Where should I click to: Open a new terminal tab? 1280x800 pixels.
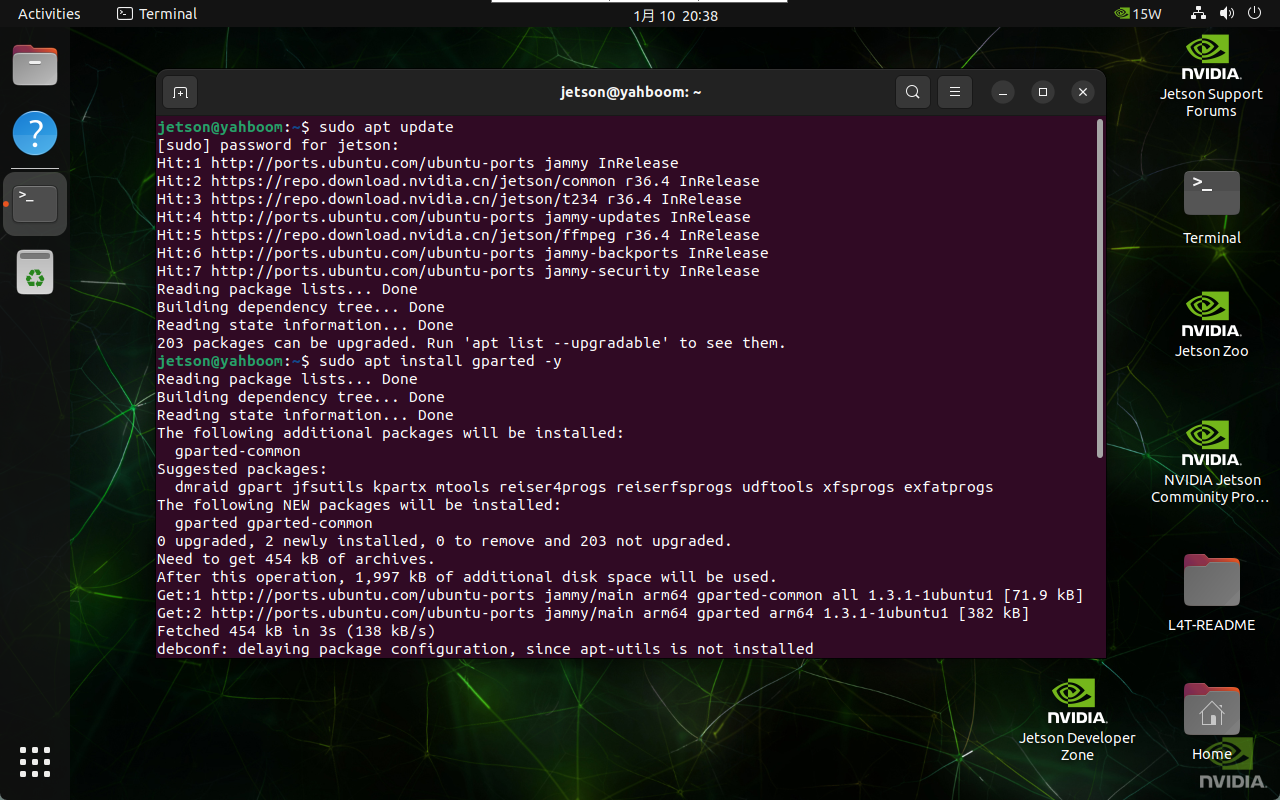[180, 92]
